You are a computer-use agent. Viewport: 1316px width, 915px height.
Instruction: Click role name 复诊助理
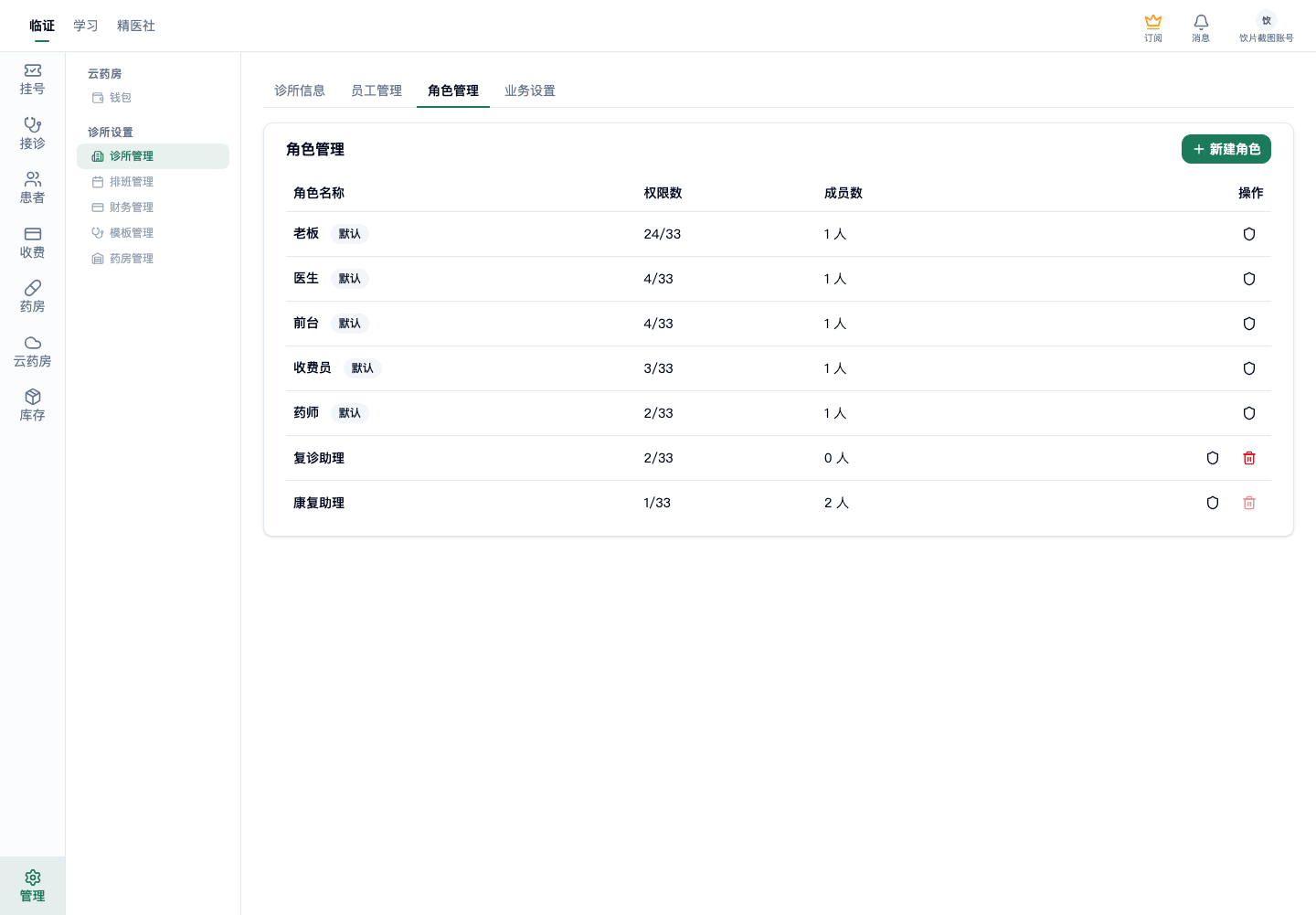pyautogui.click(x=319, y=458)
